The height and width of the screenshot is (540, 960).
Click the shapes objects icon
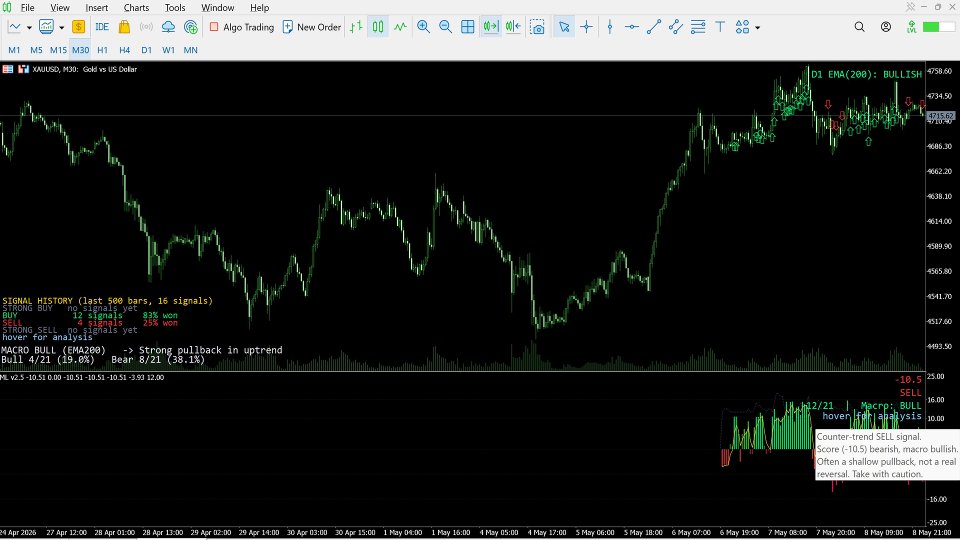click(742, 27)
